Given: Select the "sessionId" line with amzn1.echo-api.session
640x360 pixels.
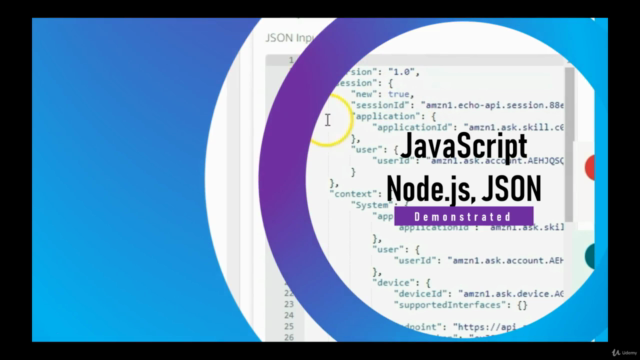Looking at the screenshot, I should coord(457,105).
